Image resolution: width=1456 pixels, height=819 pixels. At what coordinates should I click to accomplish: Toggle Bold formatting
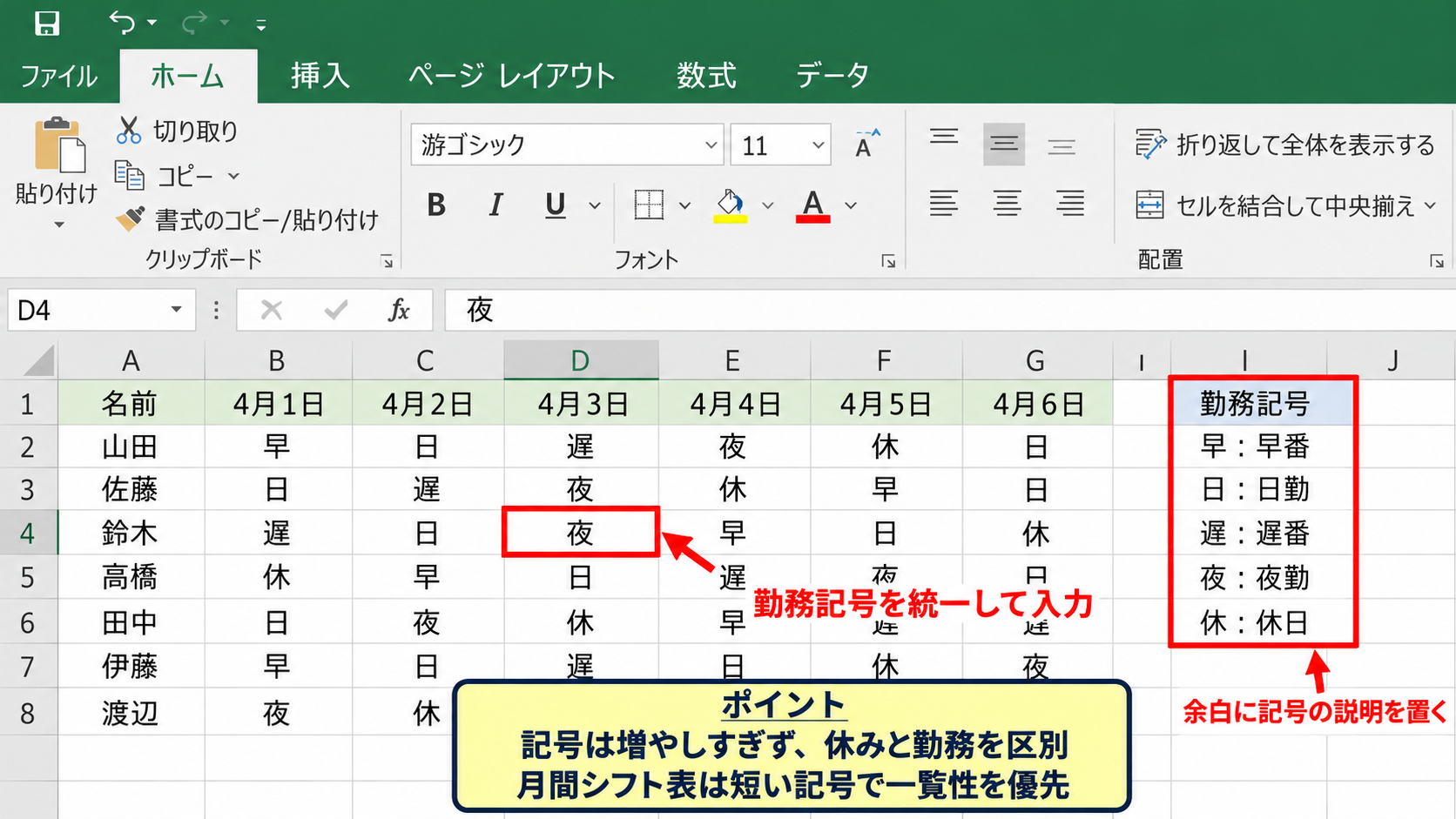(436, 205)
